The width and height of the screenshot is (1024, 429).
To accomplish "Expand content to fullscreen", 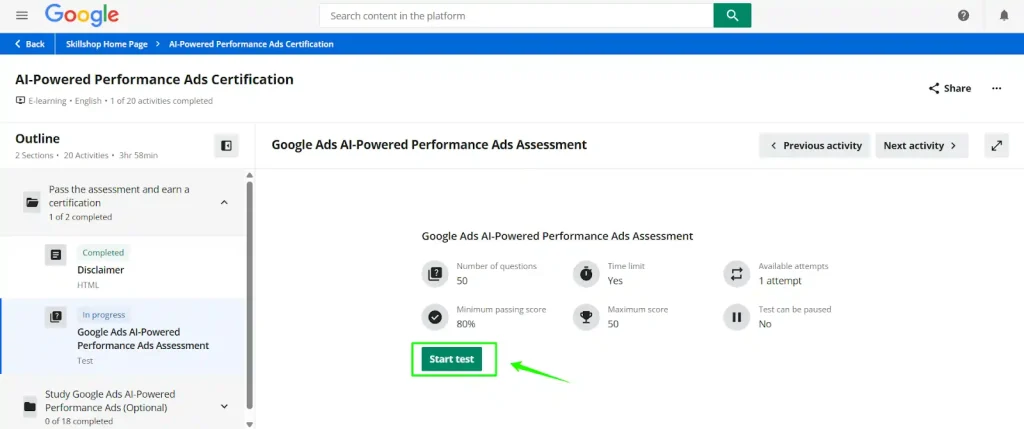I will [997, 146].
